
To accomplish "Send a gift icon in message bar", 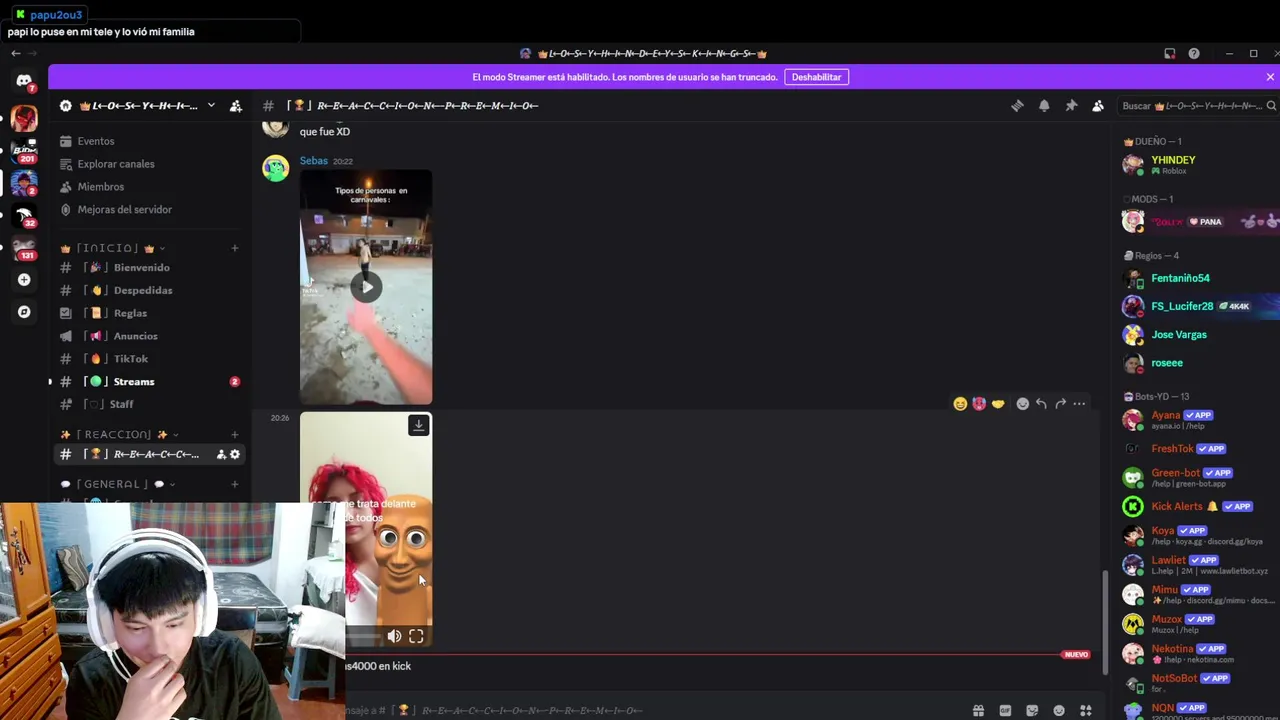I will [x=978, y=711].
